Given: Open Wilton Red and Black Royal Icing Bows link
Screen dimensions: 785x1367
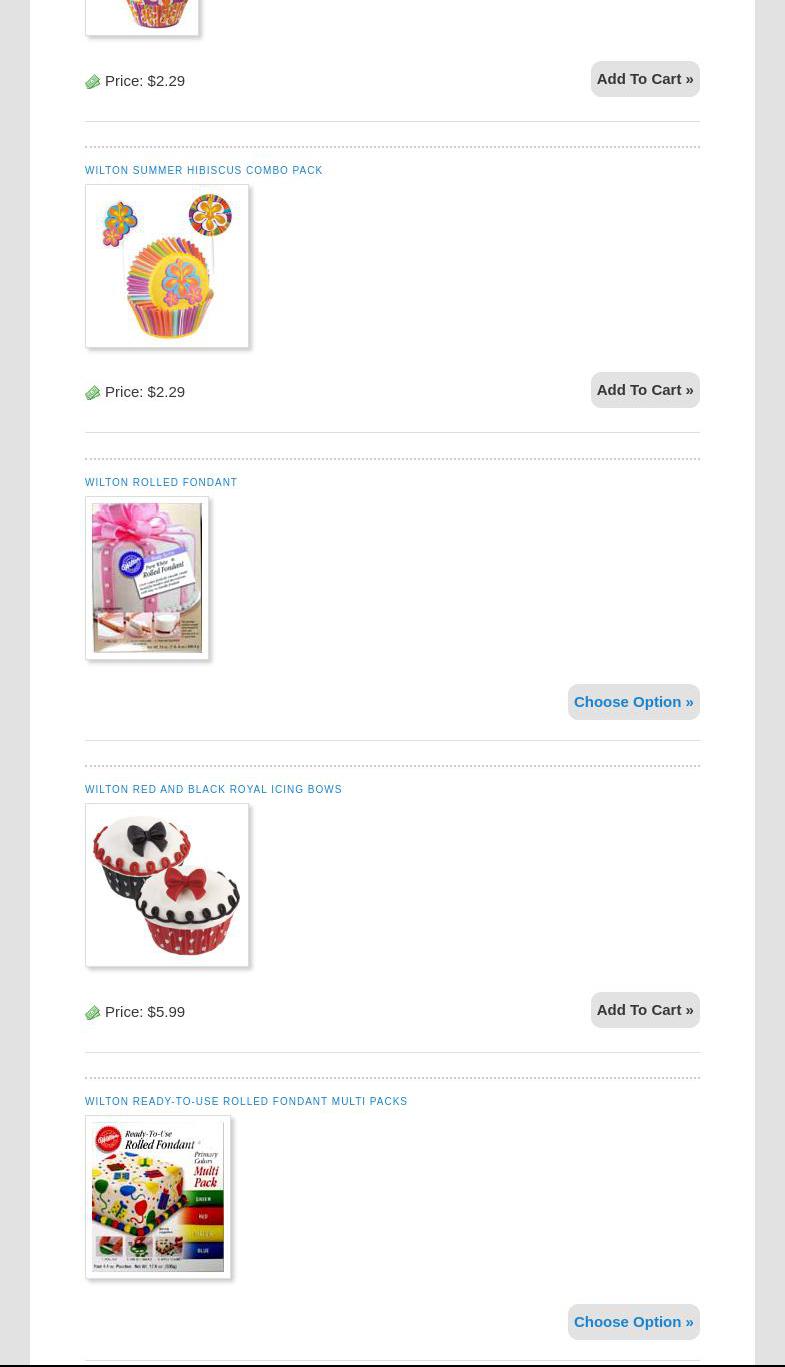Looking at the screenshot, I should click(213, 790).
